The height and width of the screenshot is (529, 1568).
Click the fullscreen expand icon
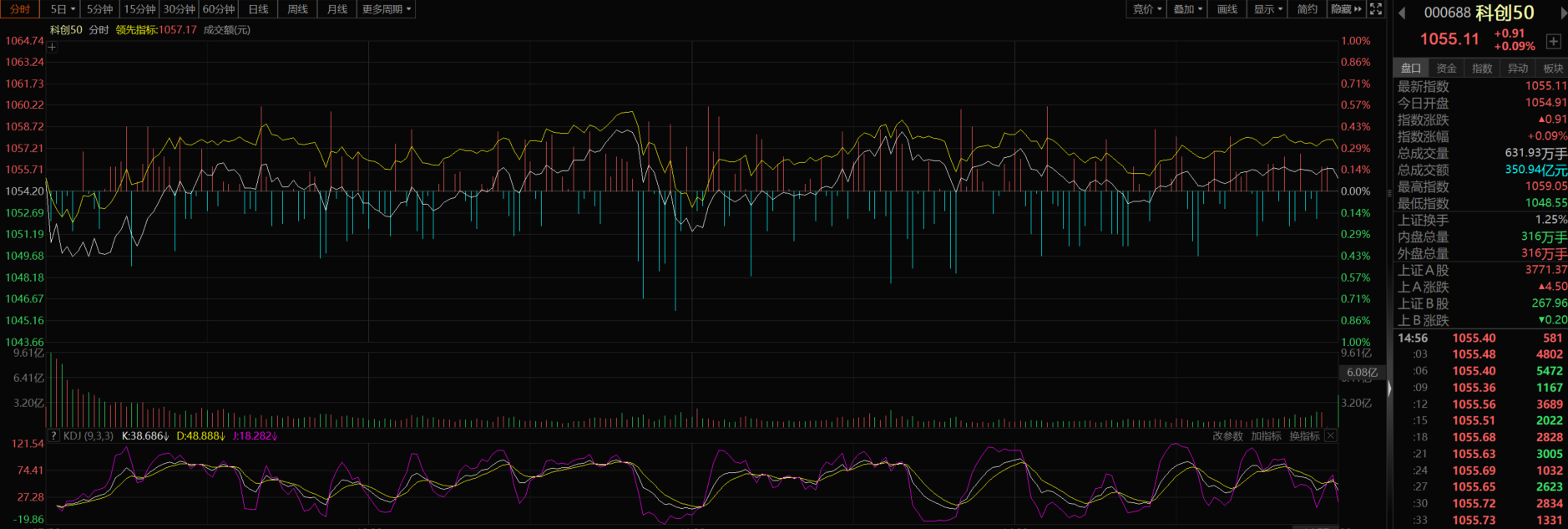(1376, 9)
